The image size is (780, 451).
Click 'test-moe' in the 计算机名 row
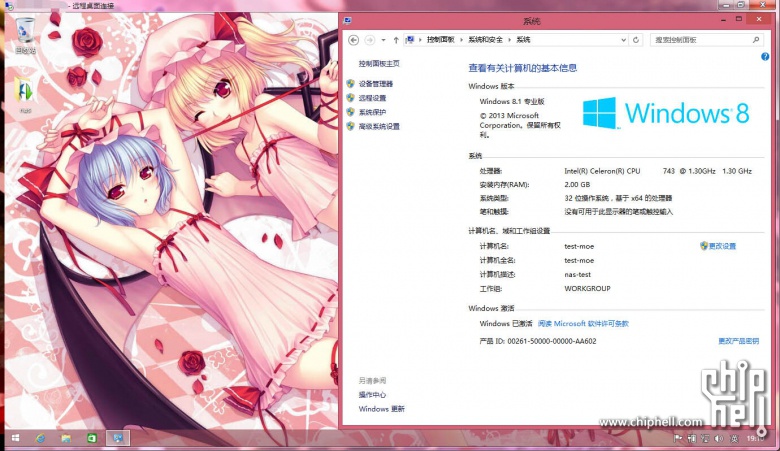(x=579, y=246)
